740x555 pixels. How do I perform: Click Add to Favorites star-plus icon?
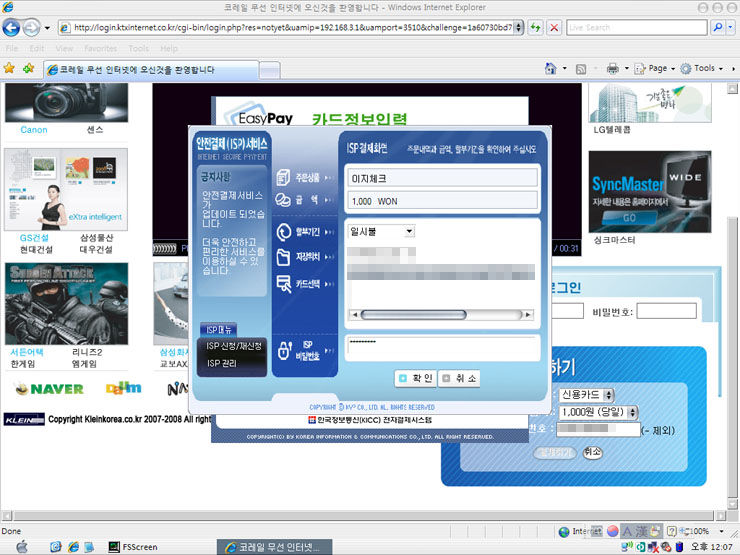28,68
